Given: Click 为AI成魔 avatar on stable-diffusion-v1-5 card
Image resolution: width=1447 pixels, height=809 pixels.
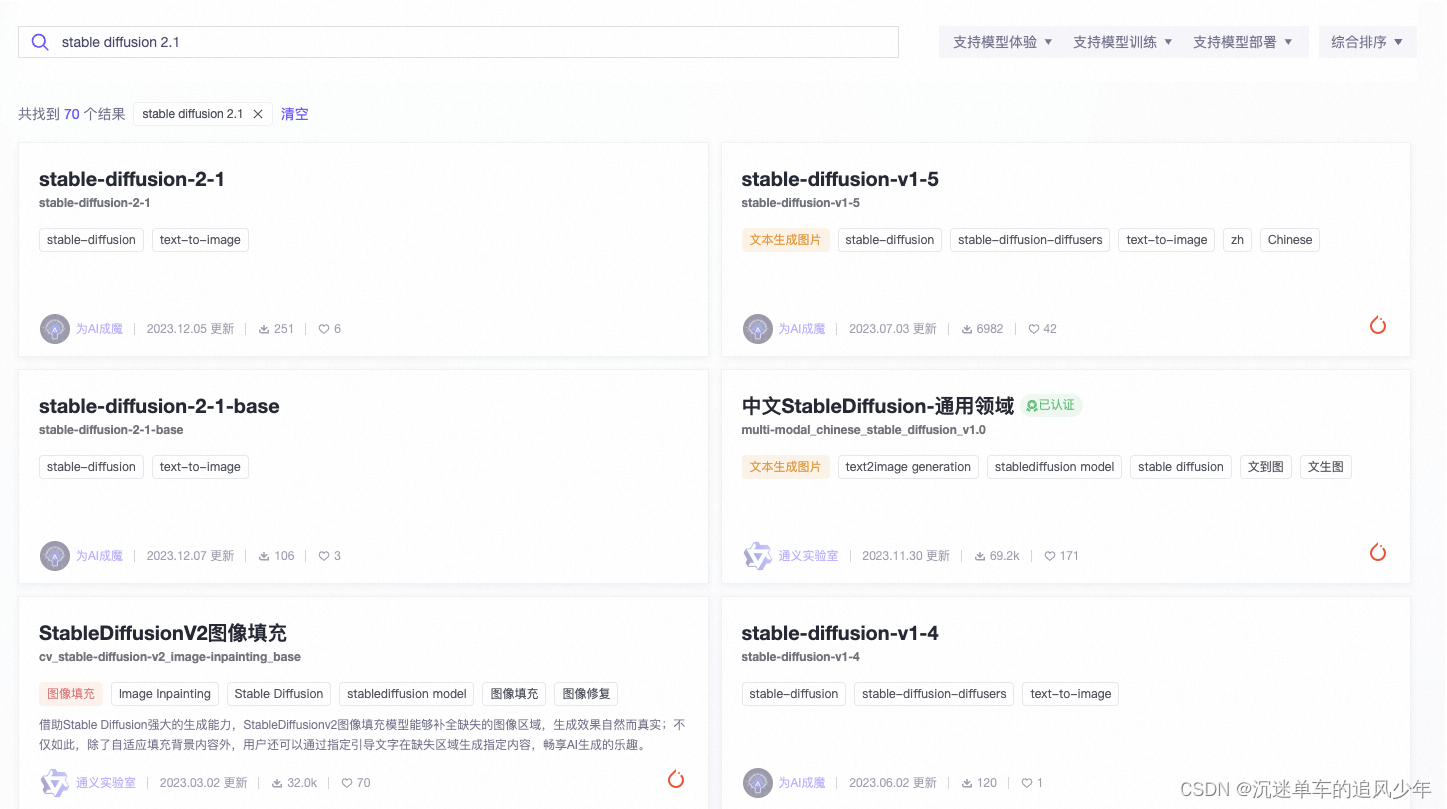Looking at the screenshot, I should (758, 328).
